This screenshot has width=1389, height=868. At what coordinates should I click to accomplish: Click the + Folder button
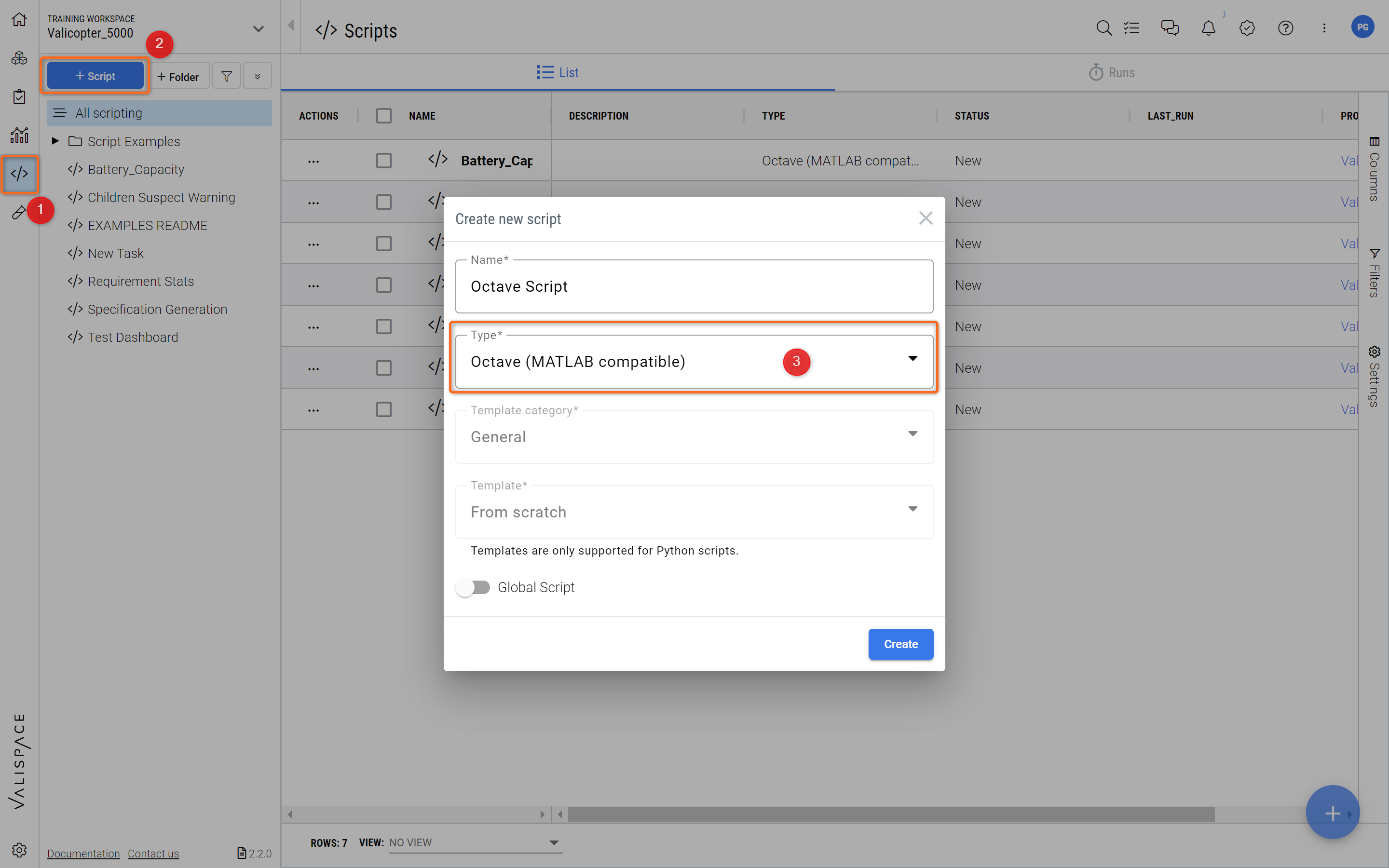click(x=178, y=76)
